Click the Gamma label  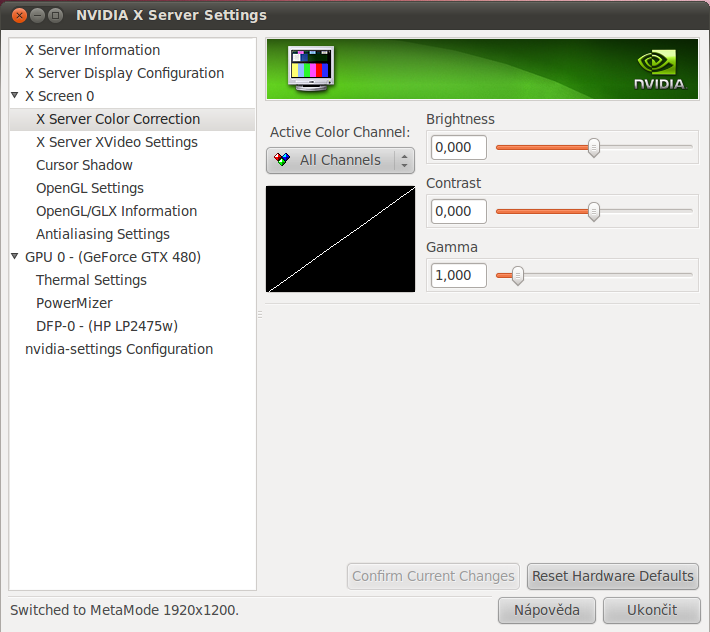coord(452,247)
